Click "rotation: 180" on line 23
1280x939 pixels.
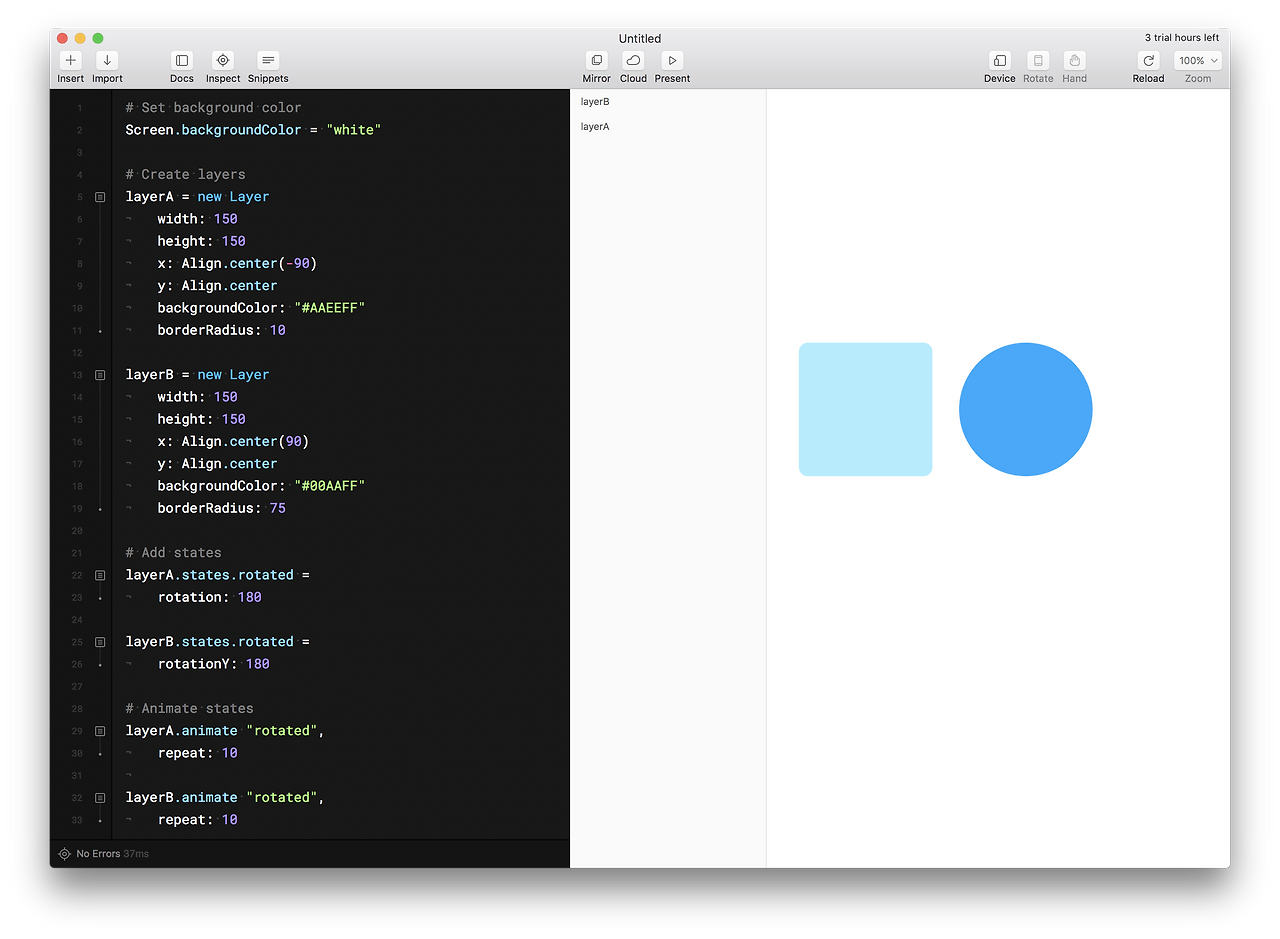(x=209, y=597)
